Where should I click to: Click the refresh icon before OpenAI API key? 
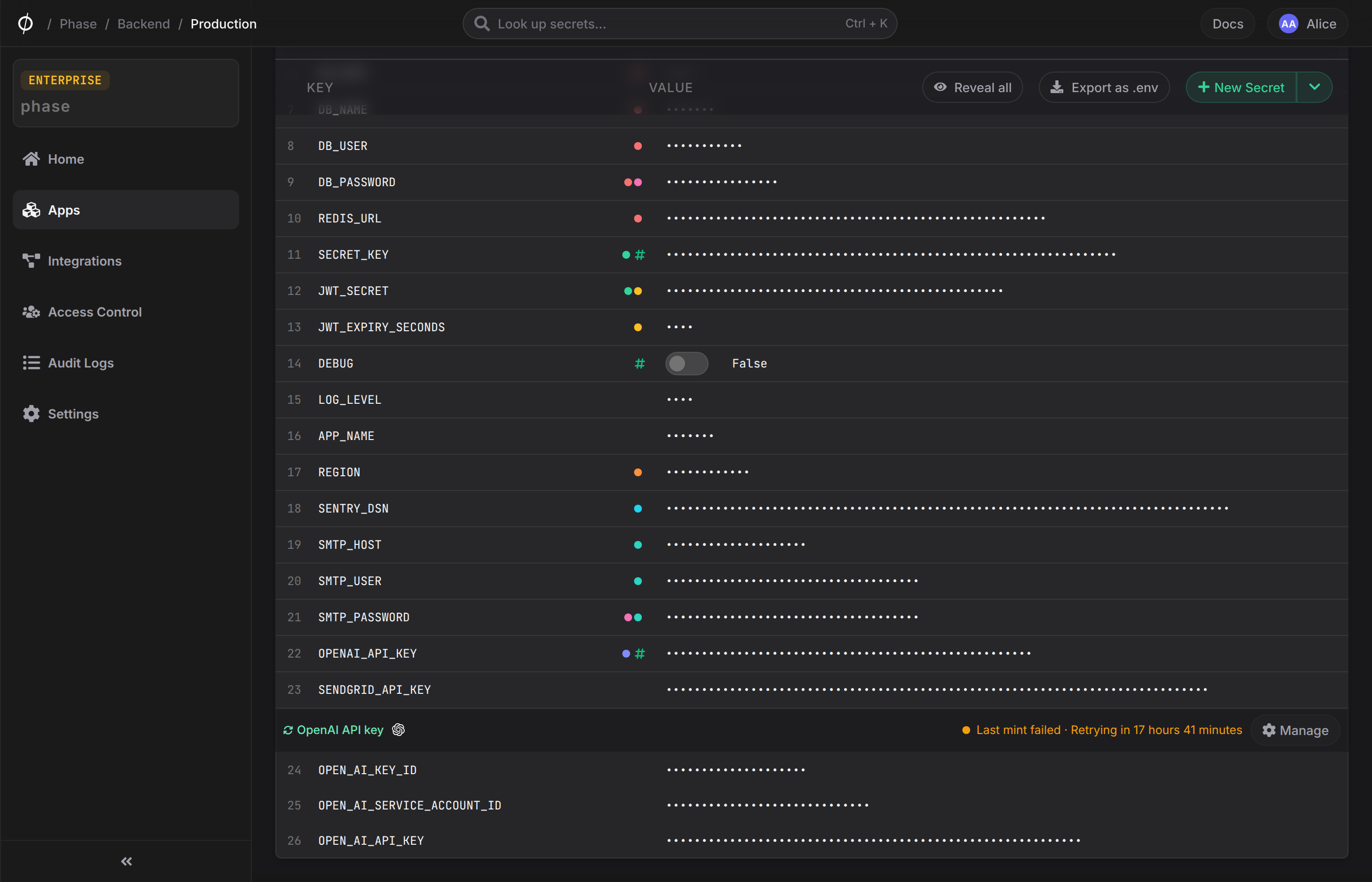(288, 730)
